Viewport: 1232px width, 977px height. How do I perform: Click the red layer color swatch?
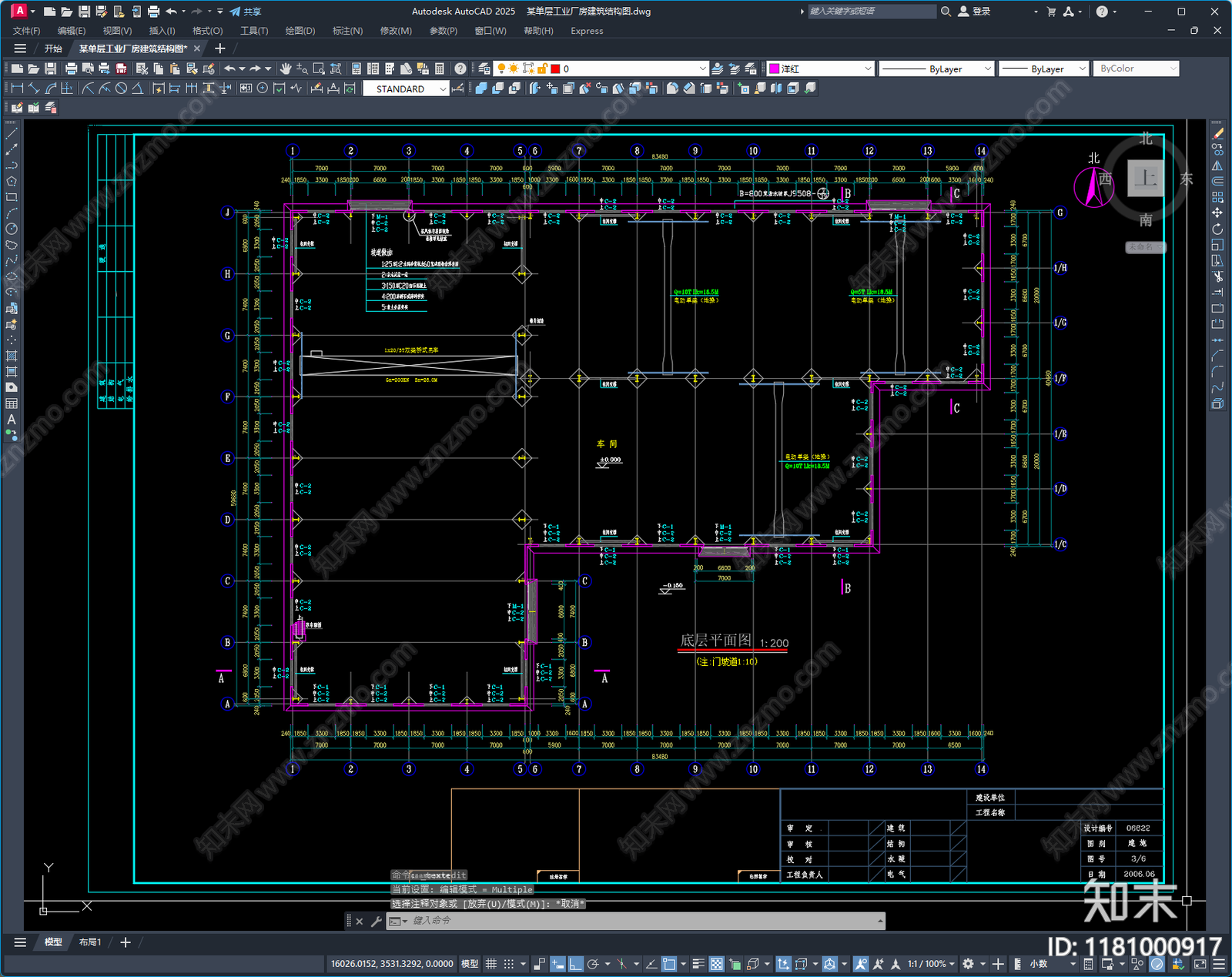555,69
